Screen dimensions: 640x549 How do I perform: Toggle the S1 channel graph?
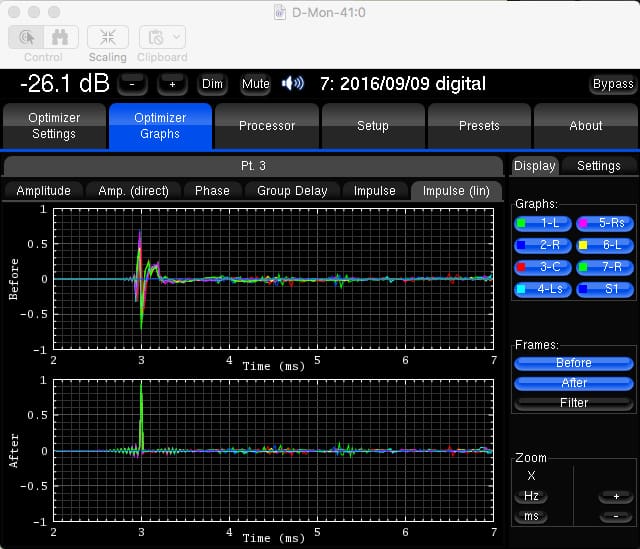(x=604, y=289)
